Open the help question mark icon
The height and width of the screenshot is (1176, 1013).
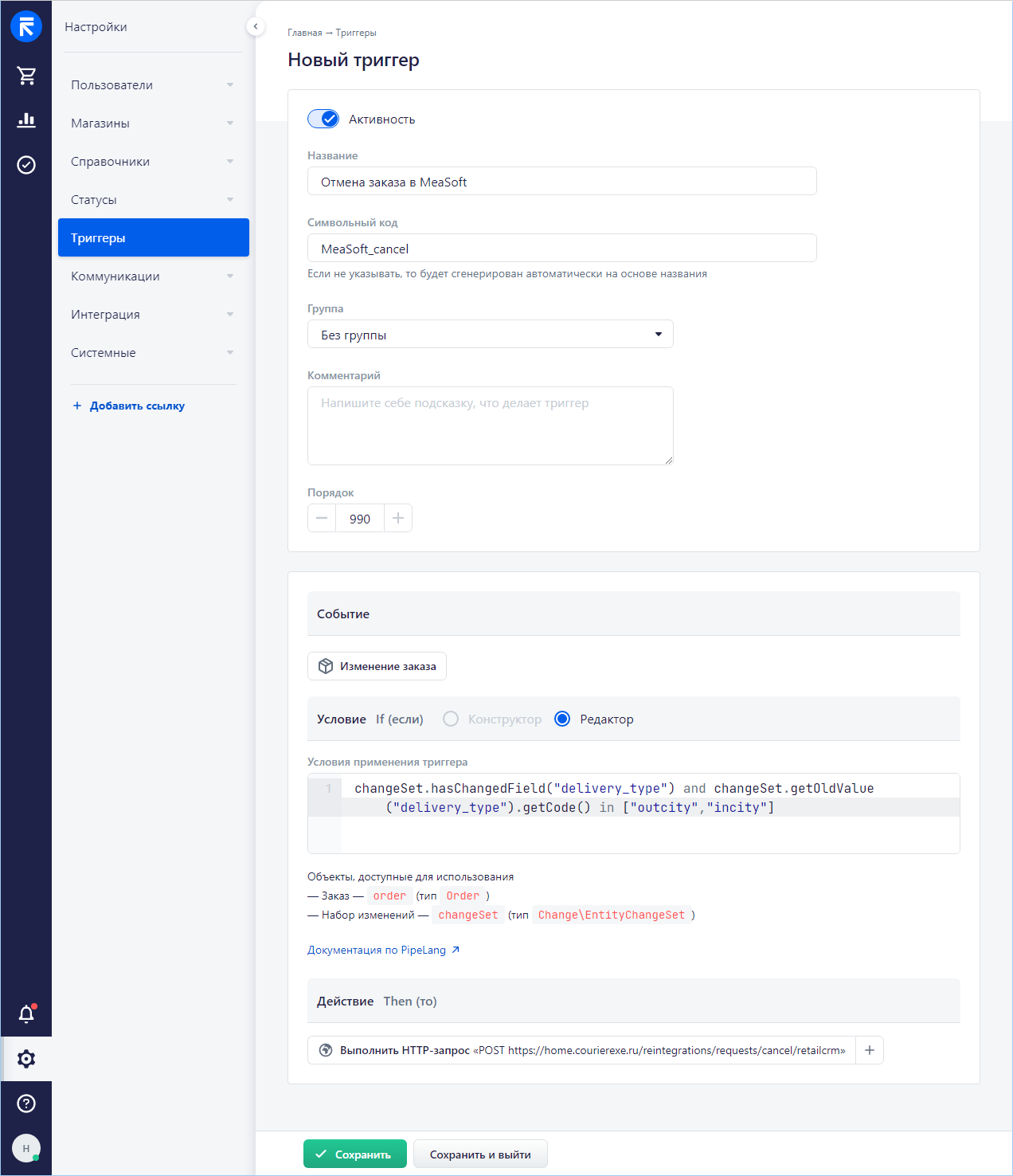point(26,1103)
